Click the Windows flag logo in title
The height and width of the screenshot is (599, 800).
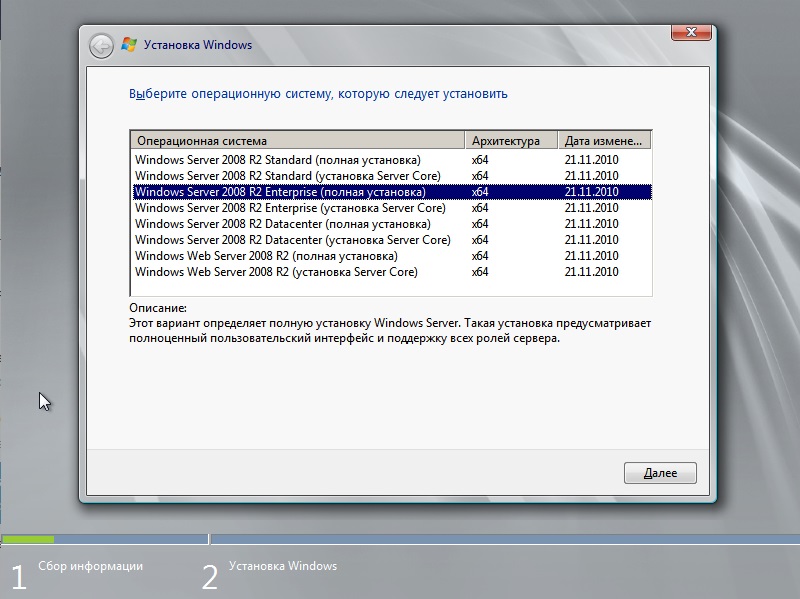129,45
